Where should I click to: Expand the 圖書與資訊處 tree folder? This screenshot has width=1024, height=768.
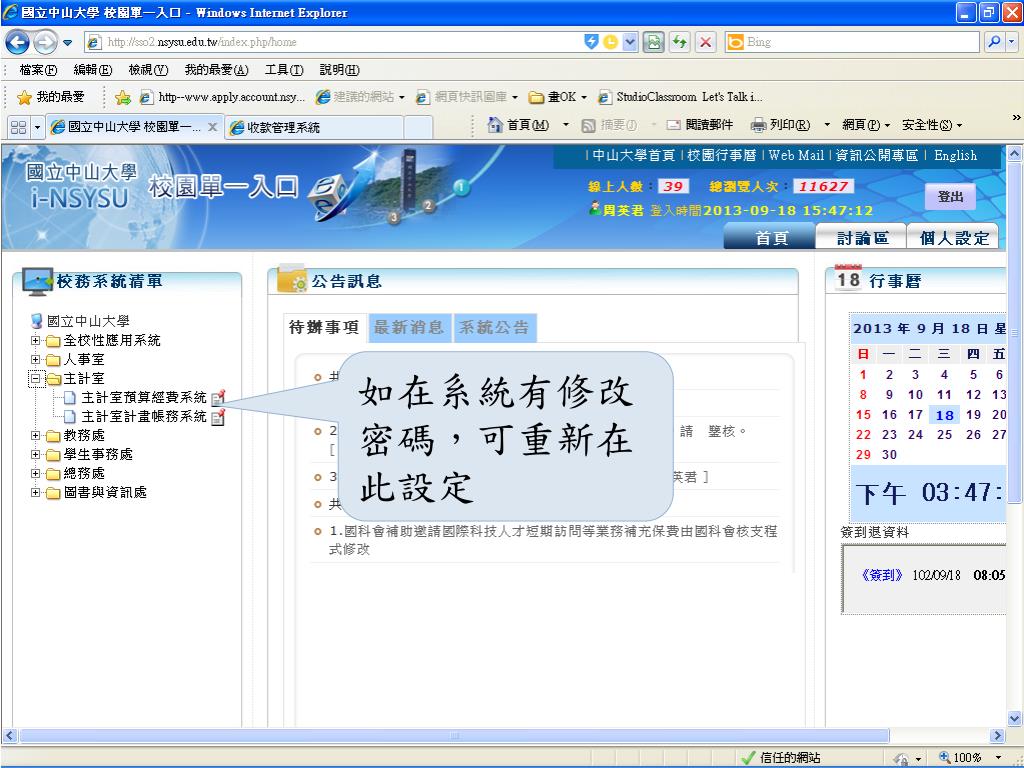click(35, 492)
